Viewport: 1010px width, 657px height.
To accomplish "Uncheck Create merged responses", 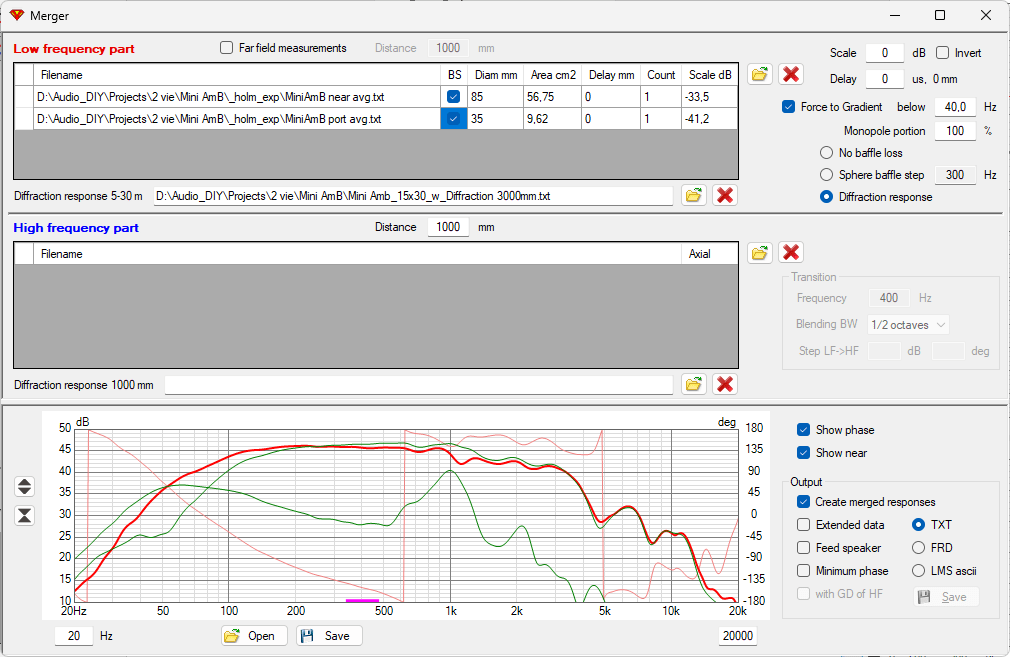I will click(x=803, y=502).
